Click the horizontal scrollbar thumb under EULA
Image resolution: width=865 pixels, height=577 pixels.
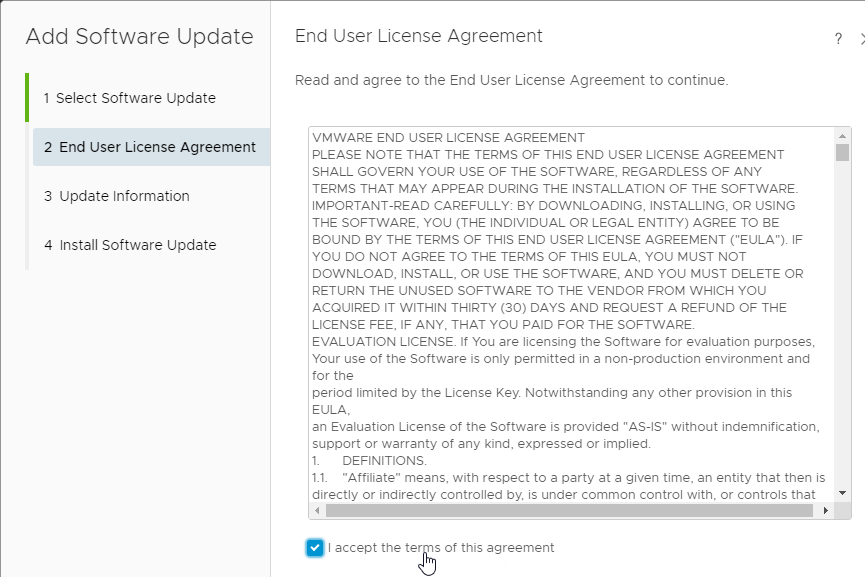(569, 510)
